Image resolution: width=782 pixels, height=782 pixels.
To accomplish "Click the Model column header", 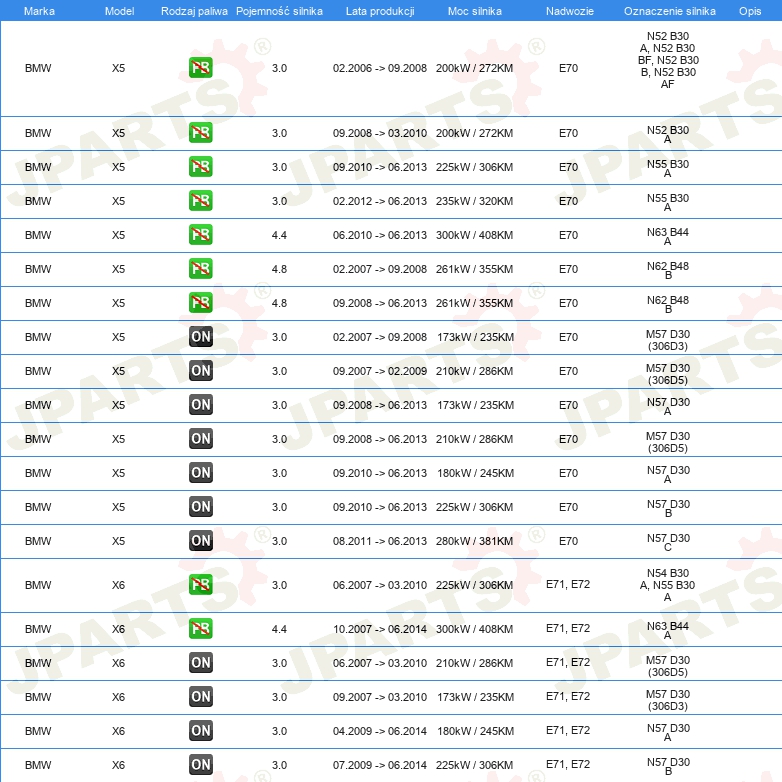I will [x=119, y=11].
